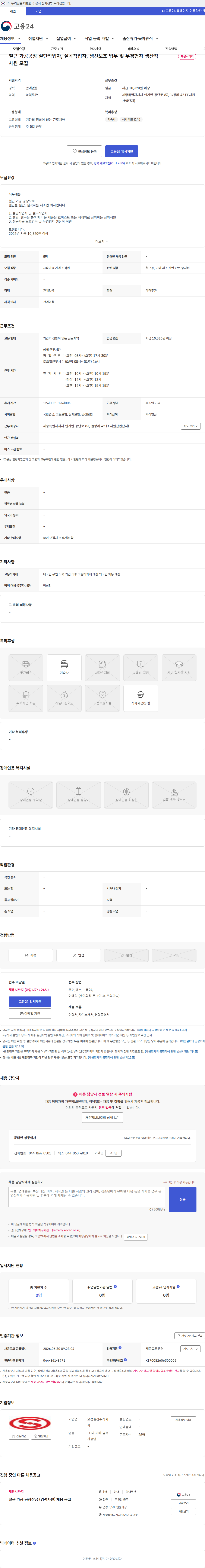Image resolution: width=205 pixels, height=1568 pixels.
Task: Click the 건물 내부 경사로 icon
Action: pos(174,795)
